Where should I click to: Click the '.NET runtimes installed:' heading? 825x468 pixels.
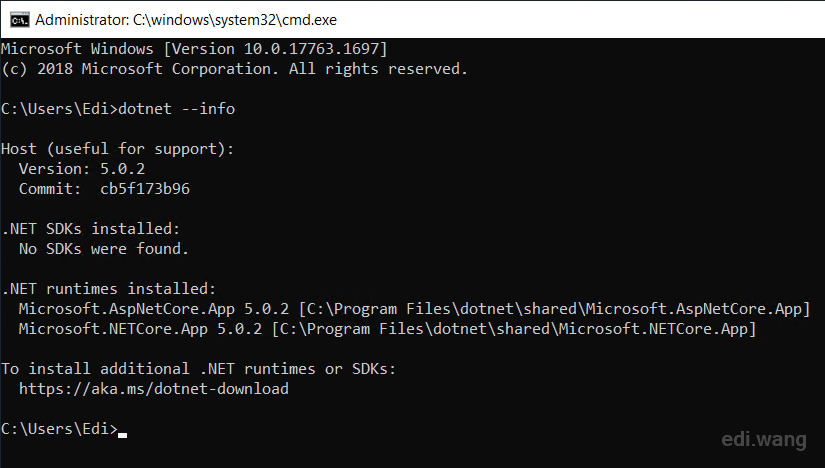tap(108, 289)
